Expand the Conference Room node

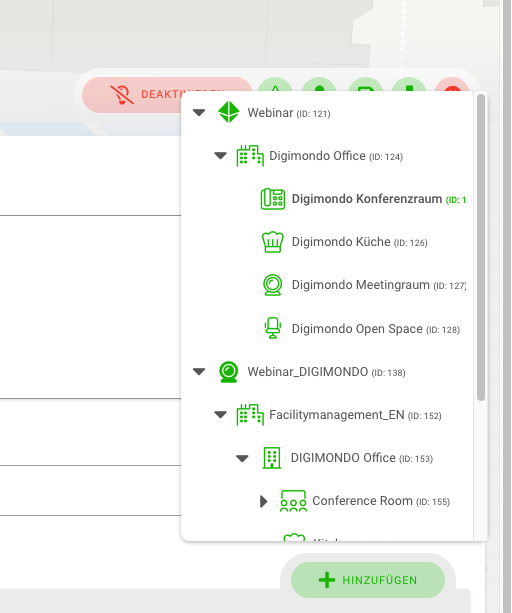[264, 501]
